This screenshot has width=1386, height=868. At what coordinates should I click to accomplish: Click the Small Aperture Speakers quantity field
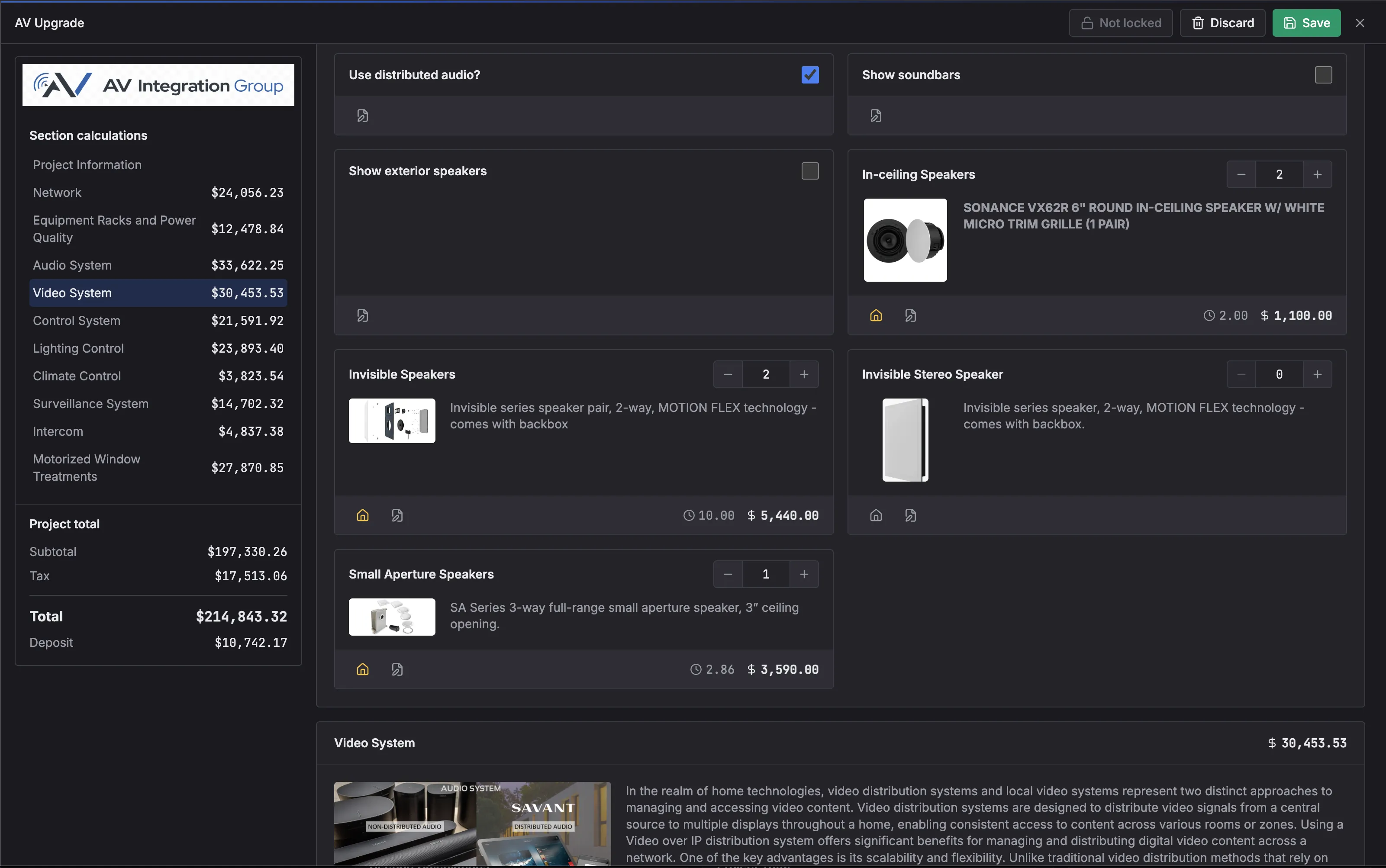click(766, 573)
